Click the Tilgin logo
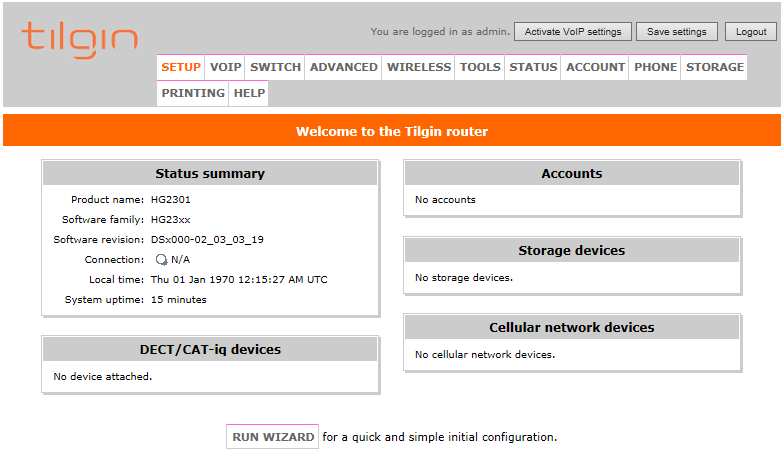This screenshot has width=784, height=451. tap(80, 40)
